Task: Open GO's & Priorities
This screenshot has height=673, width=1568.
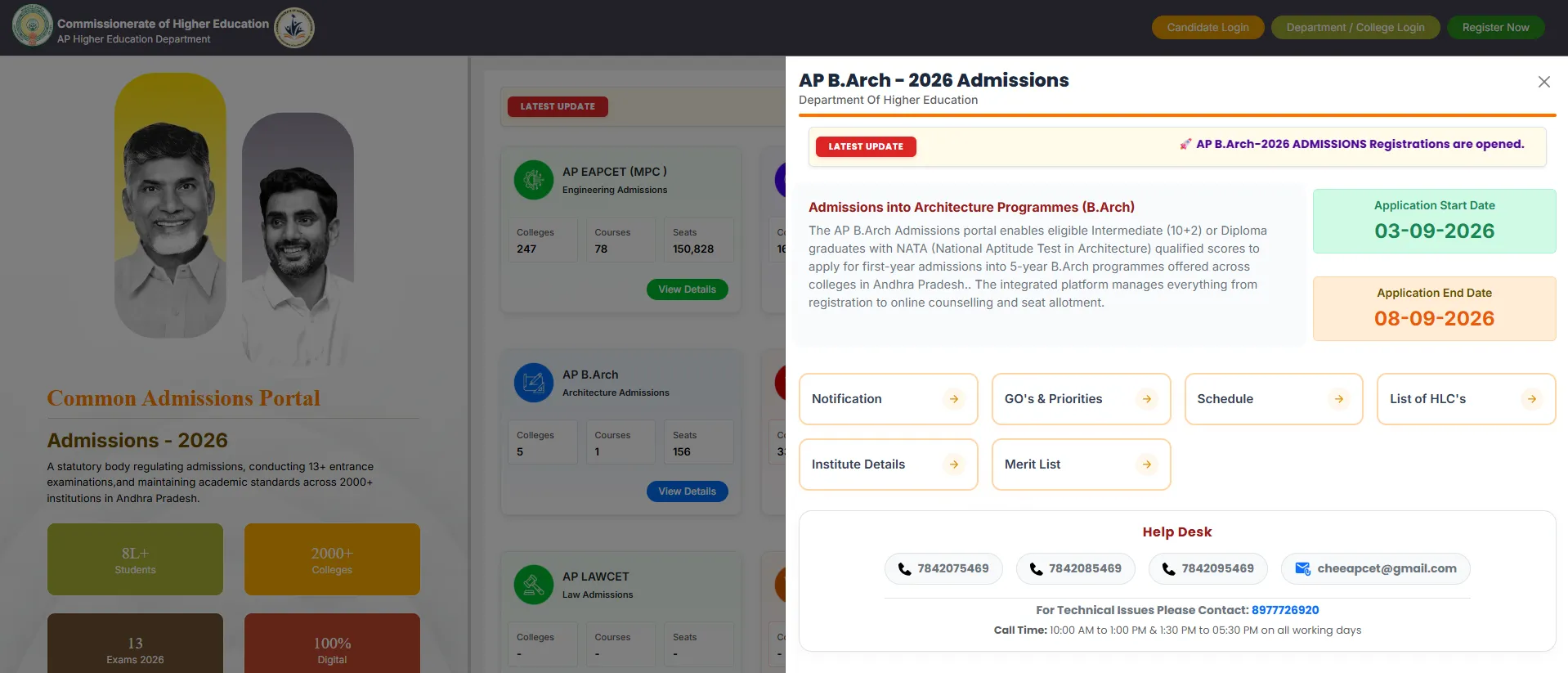Action: 1082,399
